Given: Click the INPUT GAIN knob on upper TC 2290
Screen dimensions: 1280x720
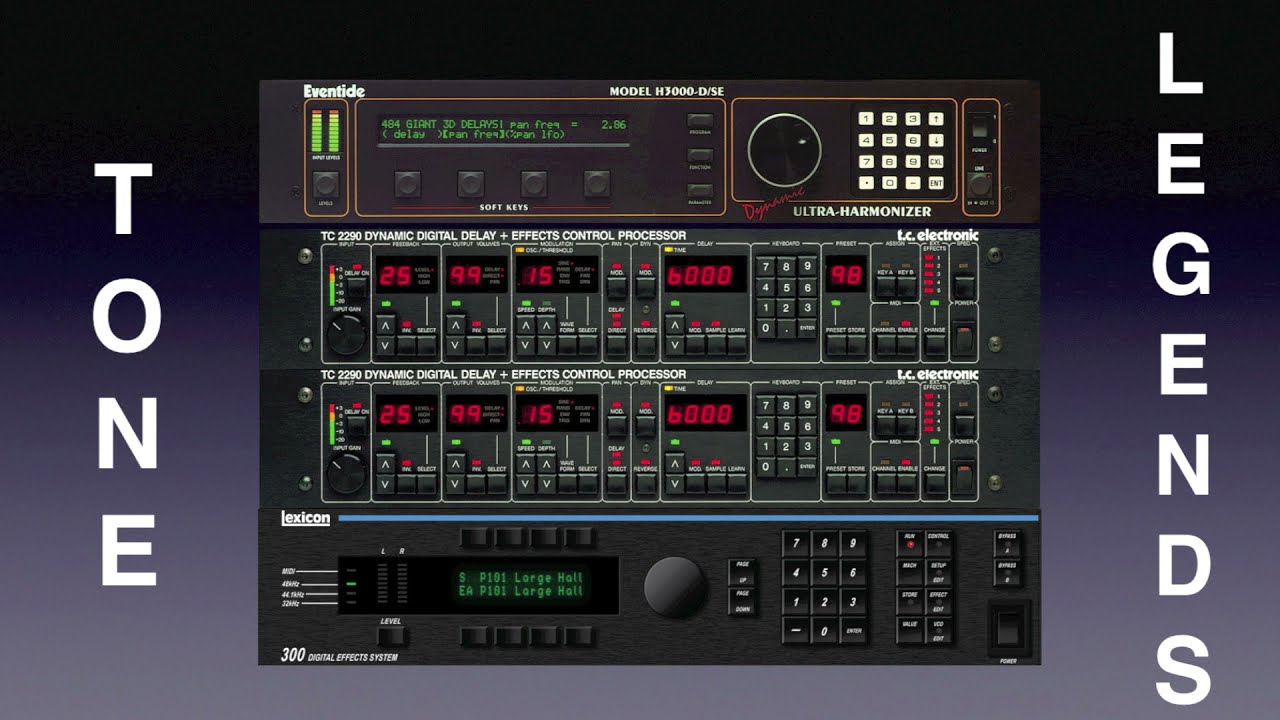Looking at the screenshot, I should click(346, 335).
